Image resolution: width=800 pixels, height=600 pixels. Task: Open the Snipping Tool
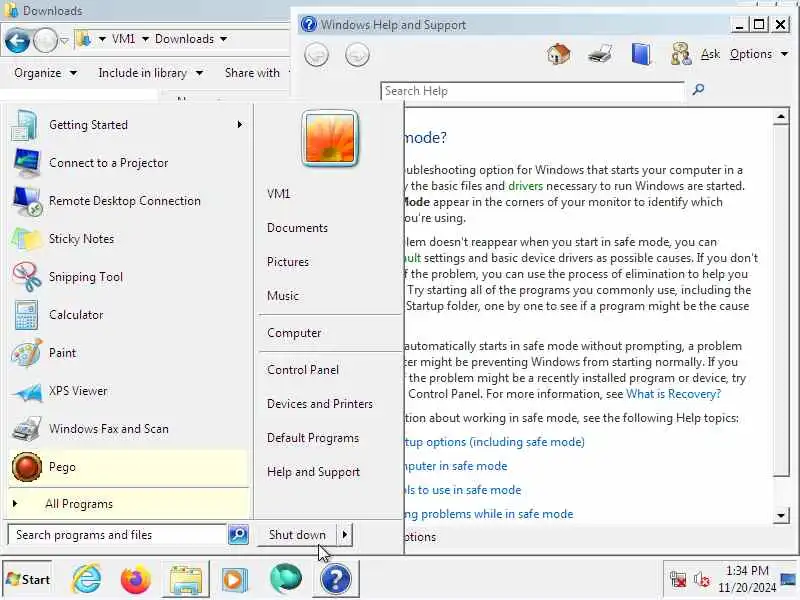(x=128, y=277)
